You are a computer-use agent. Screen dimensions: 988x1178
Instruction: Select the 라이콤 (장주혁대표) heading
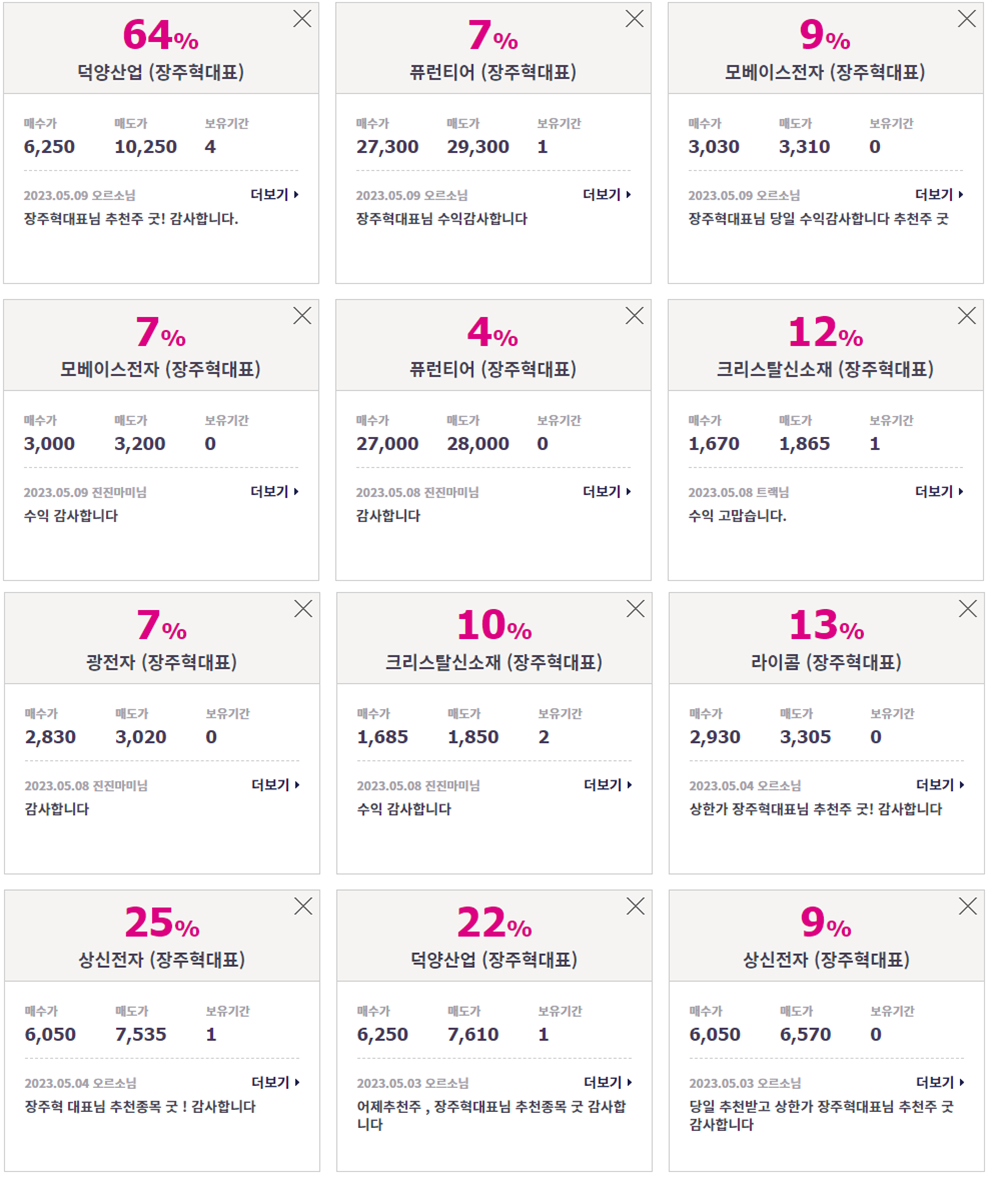click(x=826, y=662)
